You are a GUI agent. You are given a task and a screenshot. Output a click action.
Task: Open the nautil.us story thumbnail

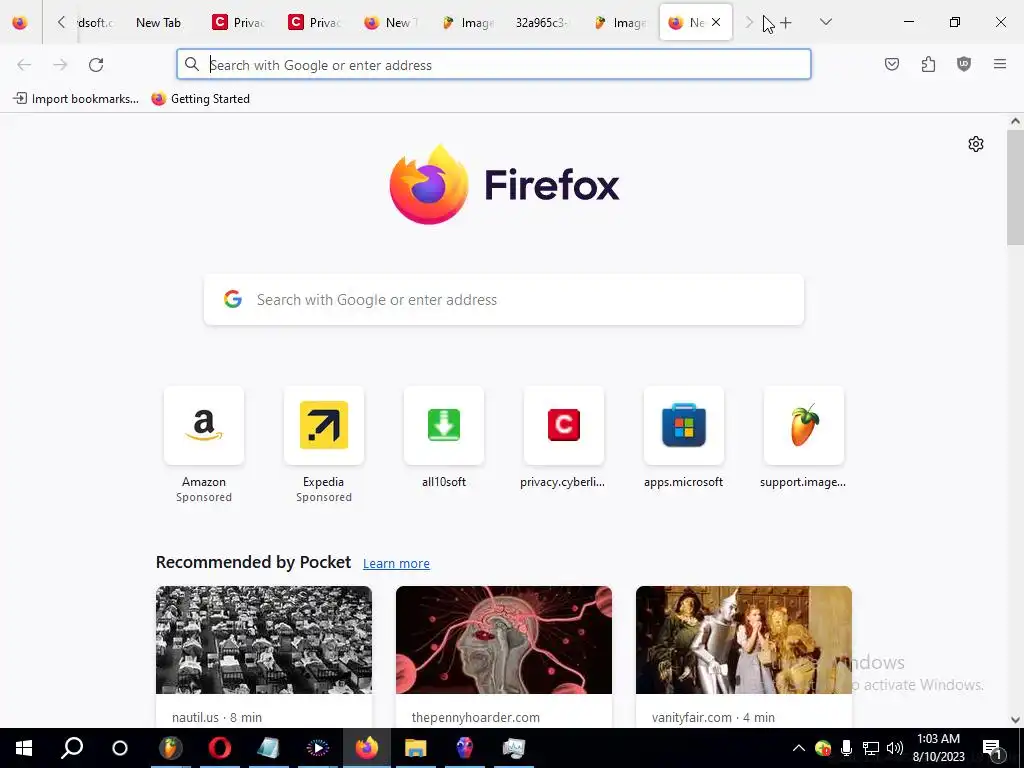coord(264,640)
